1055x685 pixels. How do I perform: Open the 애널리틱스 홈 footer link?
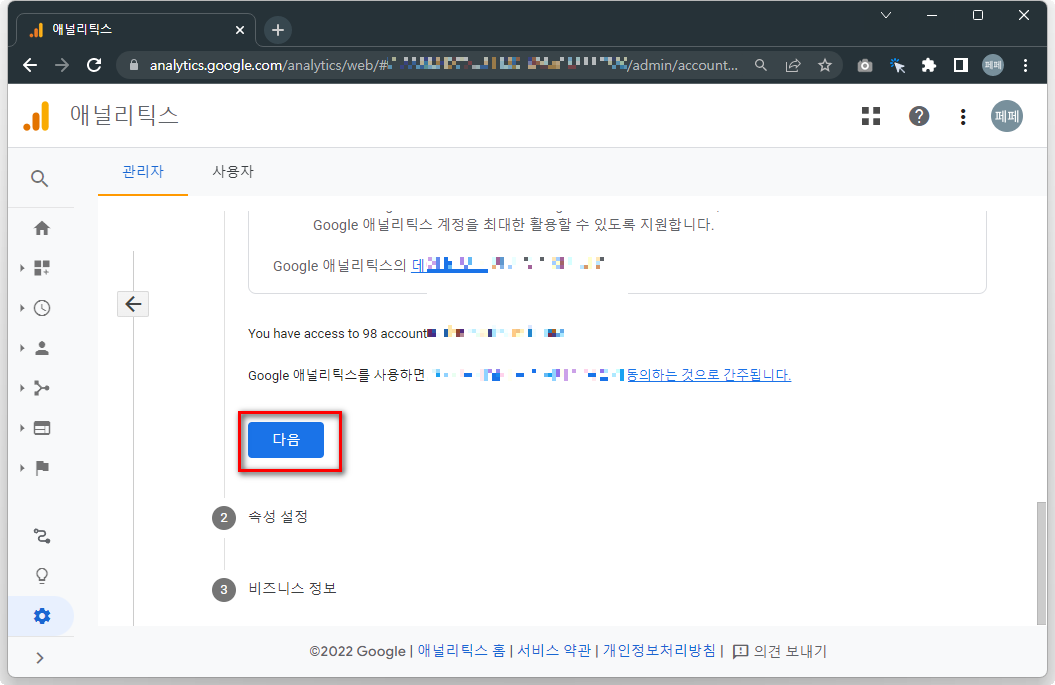(461, 651)
